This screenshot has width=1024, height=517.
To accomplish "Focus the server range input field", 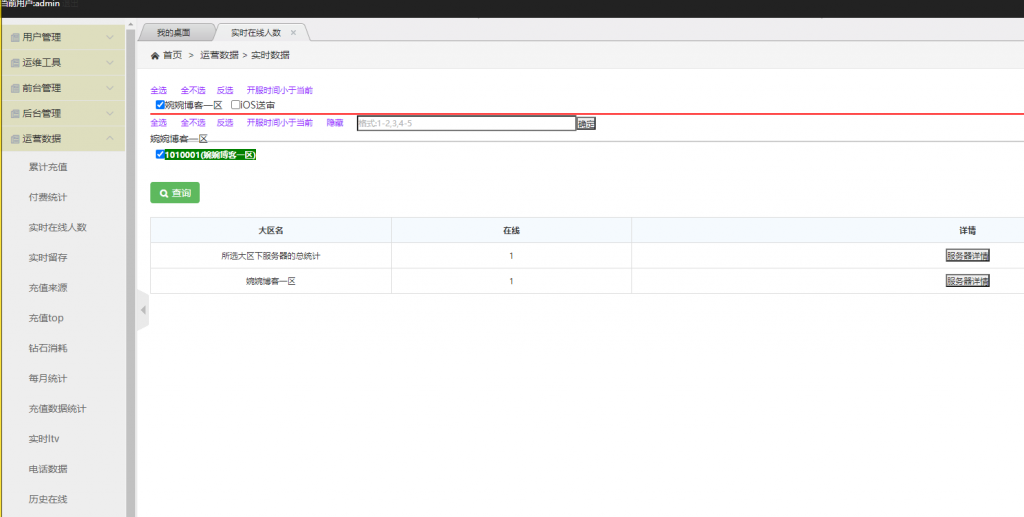I will (466, 124).
